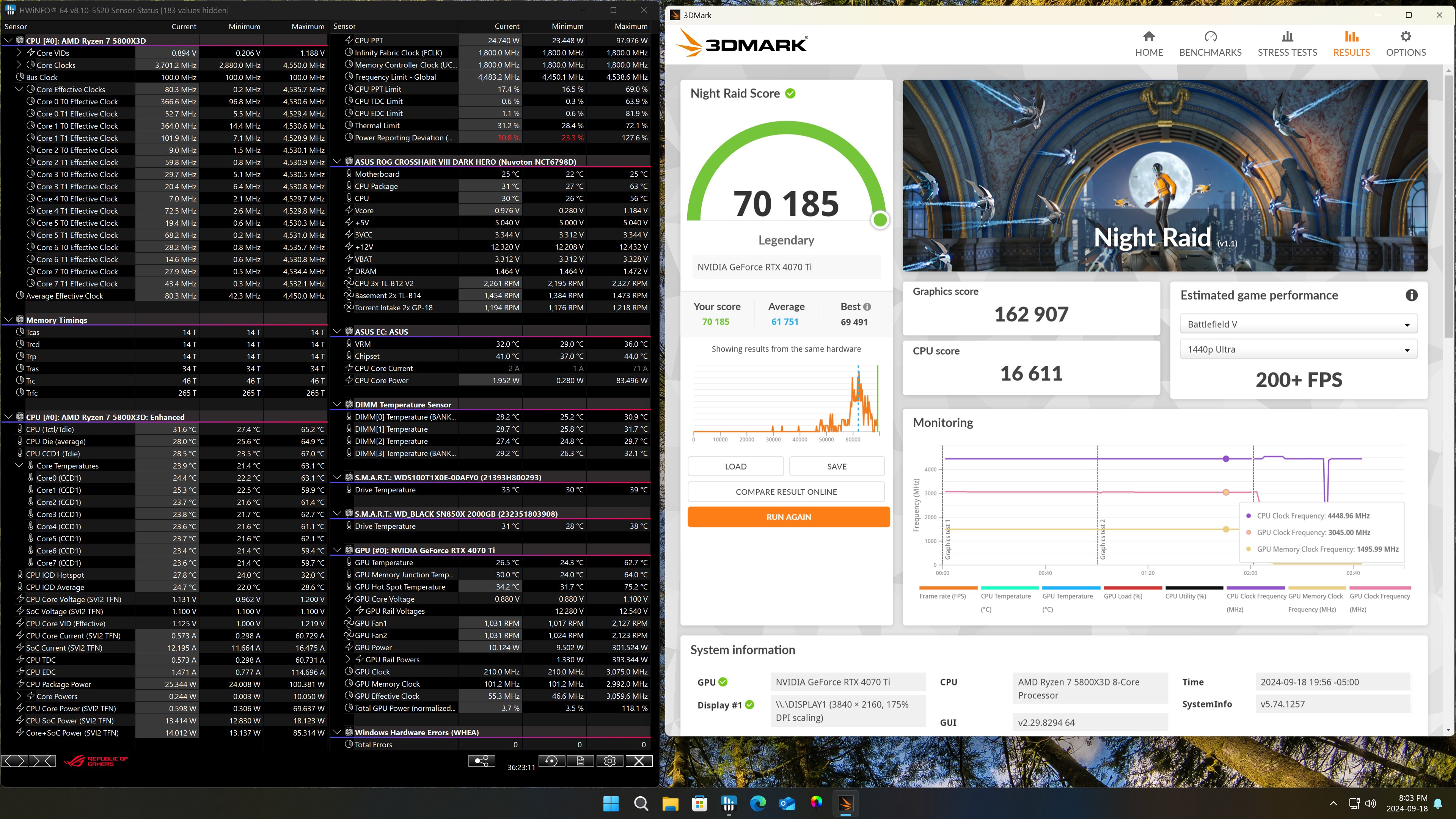Toggle CPU Utility (%) chart legend
The width and height of the screenshot is (1456, 819).
pos(1194,593)
